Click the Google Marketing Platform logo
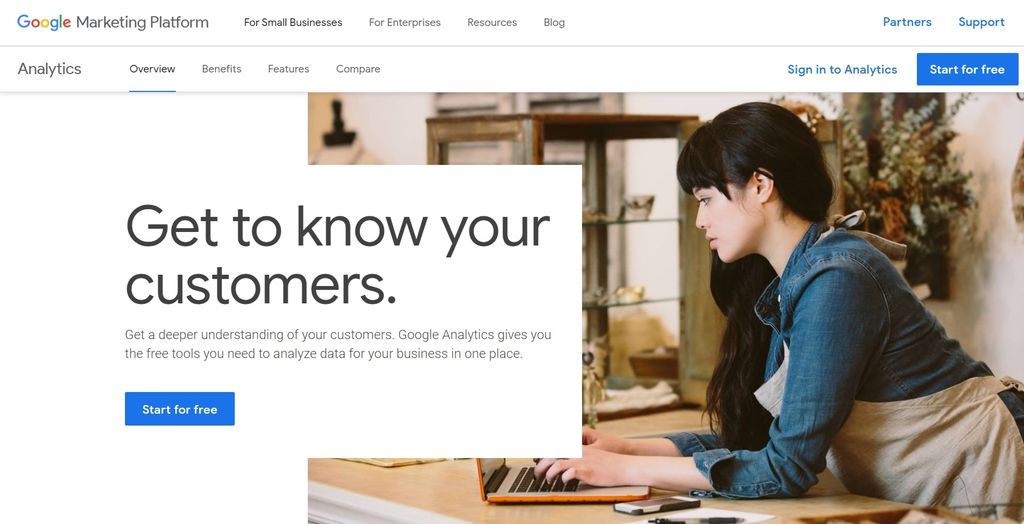 pyautogui.click(x=112, y=22)
